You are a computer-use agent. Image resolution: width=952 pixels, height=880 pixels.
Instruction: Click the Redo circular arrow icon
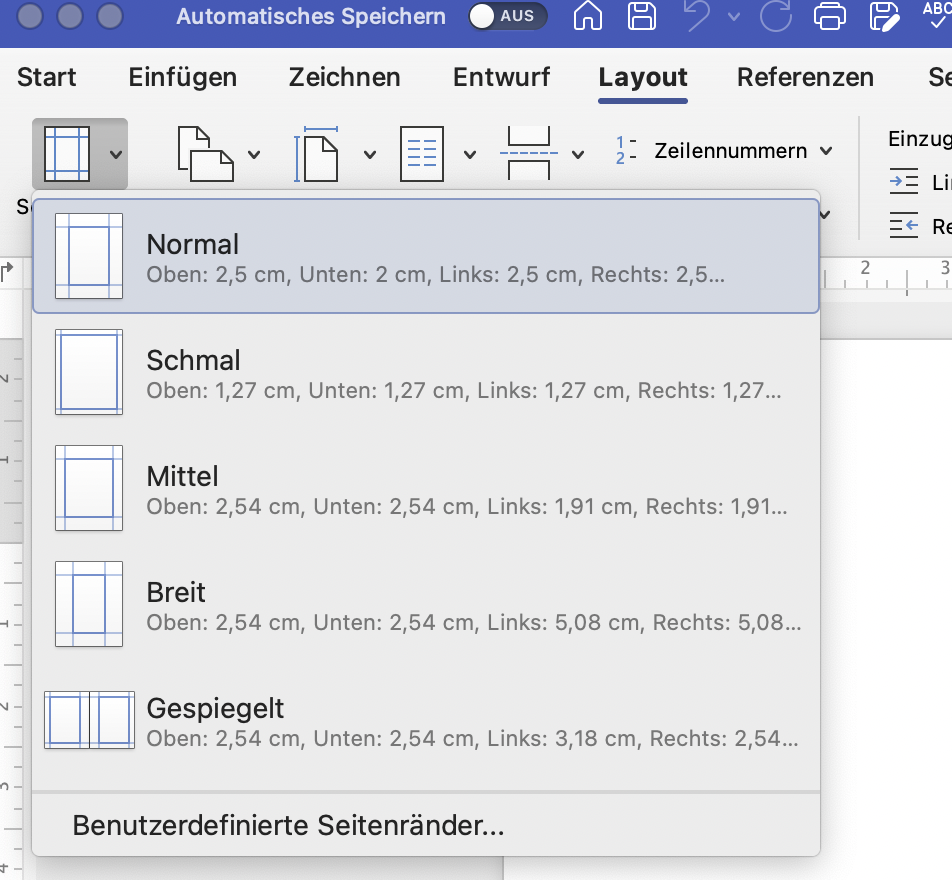pos(775,17)
